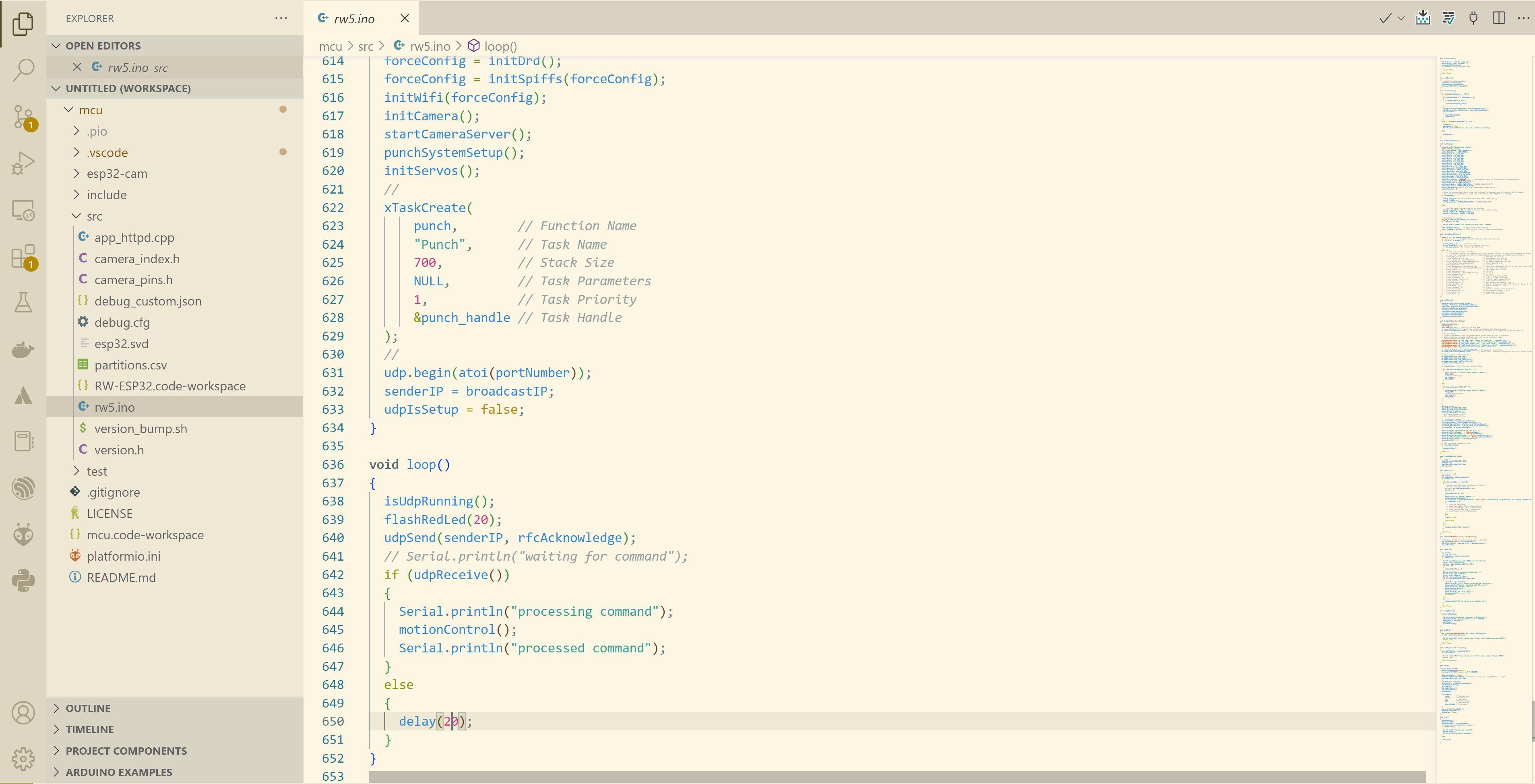The image size is (1535, 784).
Task: Click the loop() breadcrumb navigation item
Action: [x=499, y=45]
